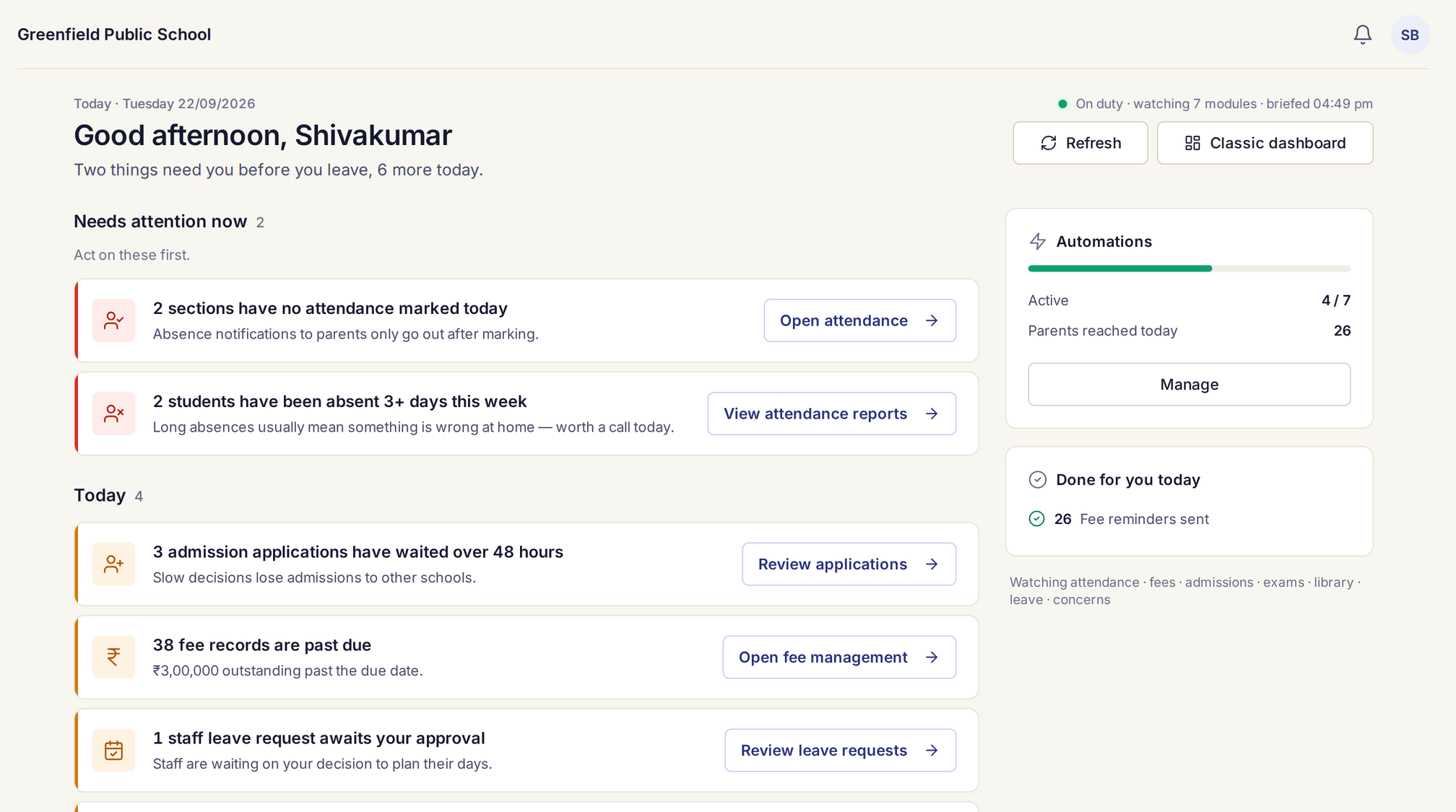View attendance reports for absent students
1456x812 pixels.
pos(831,414)
